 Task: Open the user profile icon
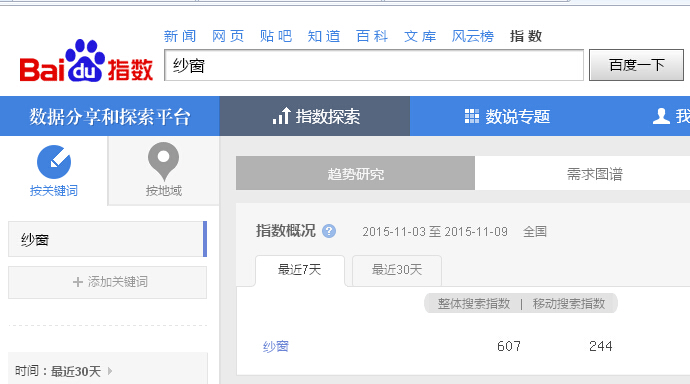coord(661,116)
